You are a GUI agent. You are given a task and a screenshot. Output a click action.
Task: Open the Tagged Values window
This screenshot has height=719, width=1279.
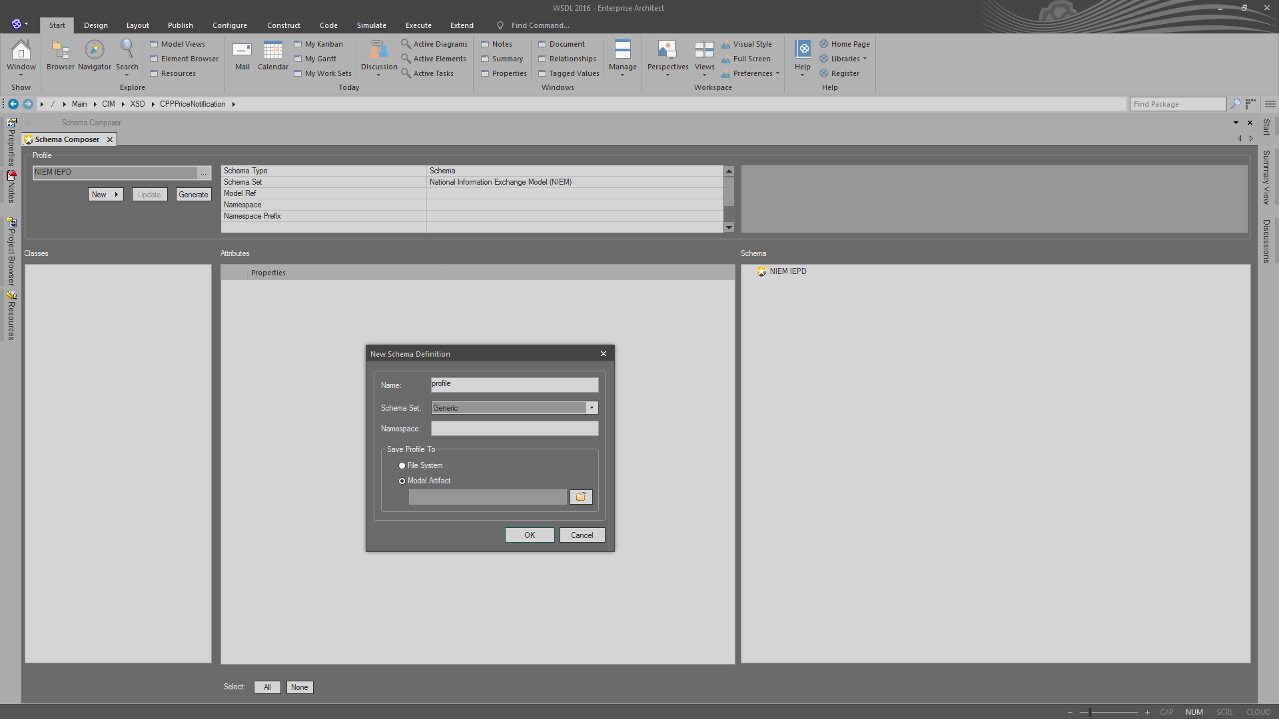click(x=568, y=73)
